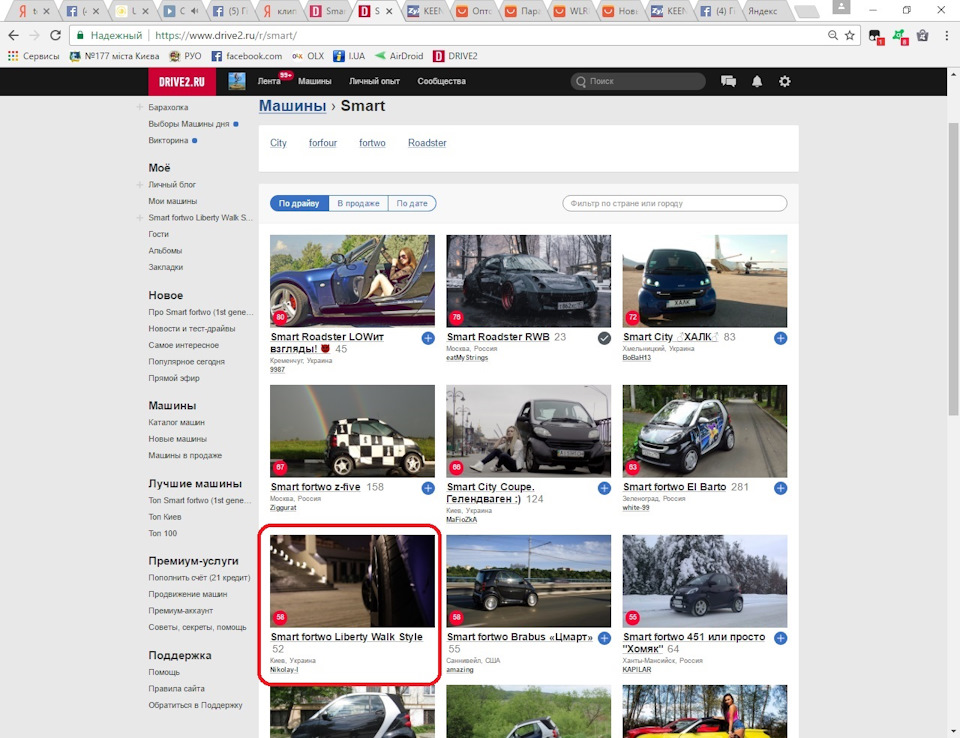Open messages chat icon in header

[728, 81]
